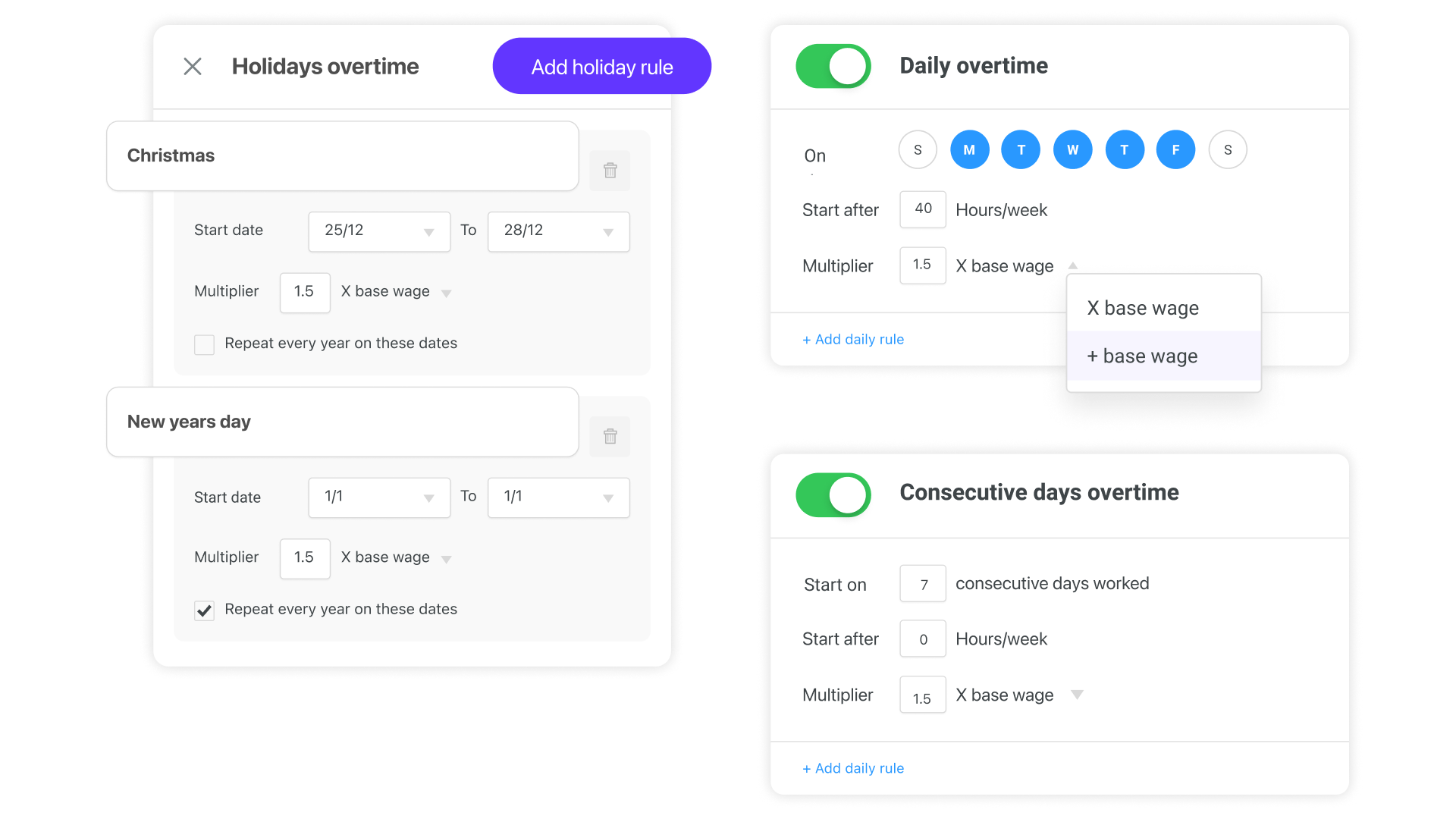Select the X base wage option
The height and width of the screenshot is (819, 1456).
click(1142, 308)
